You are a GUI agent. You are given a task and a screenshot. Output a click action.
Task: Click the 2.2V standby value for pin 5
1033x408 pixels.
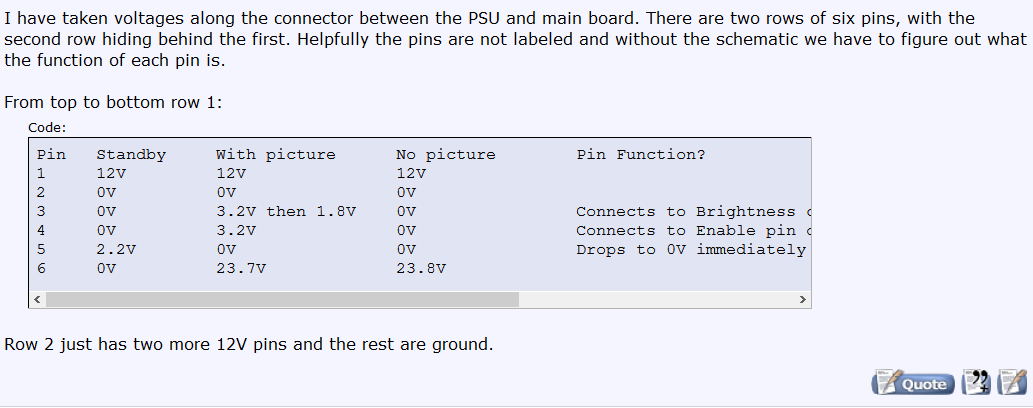(x=116, y=250)
